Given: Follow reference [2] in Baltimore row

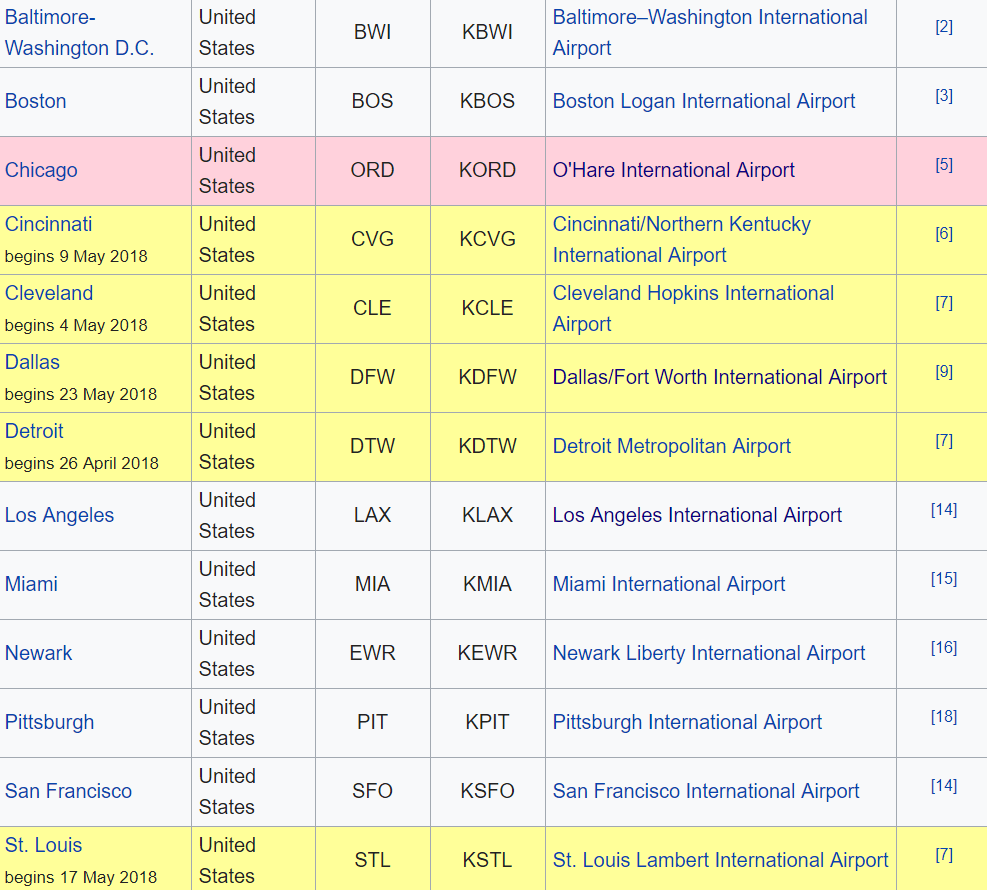Looking at the screenshot, I should [944, 27].
